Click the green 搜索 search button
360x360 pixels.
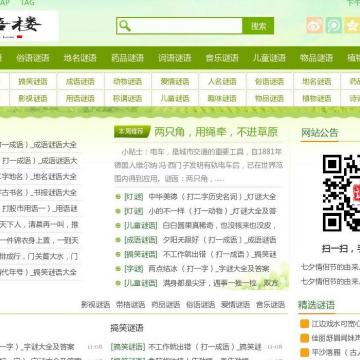point(258,26)
